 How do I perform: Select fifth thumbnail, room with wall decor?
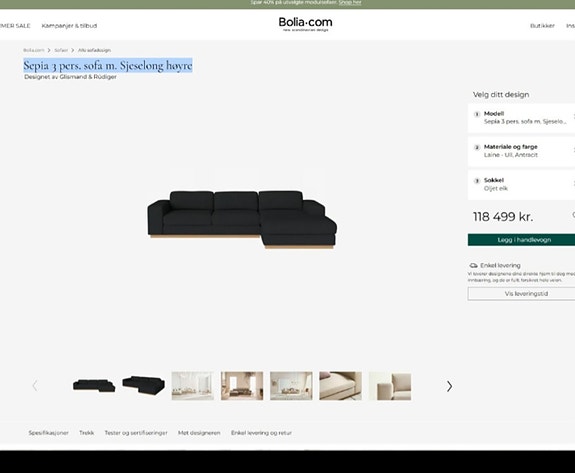[x=291, y=386]
